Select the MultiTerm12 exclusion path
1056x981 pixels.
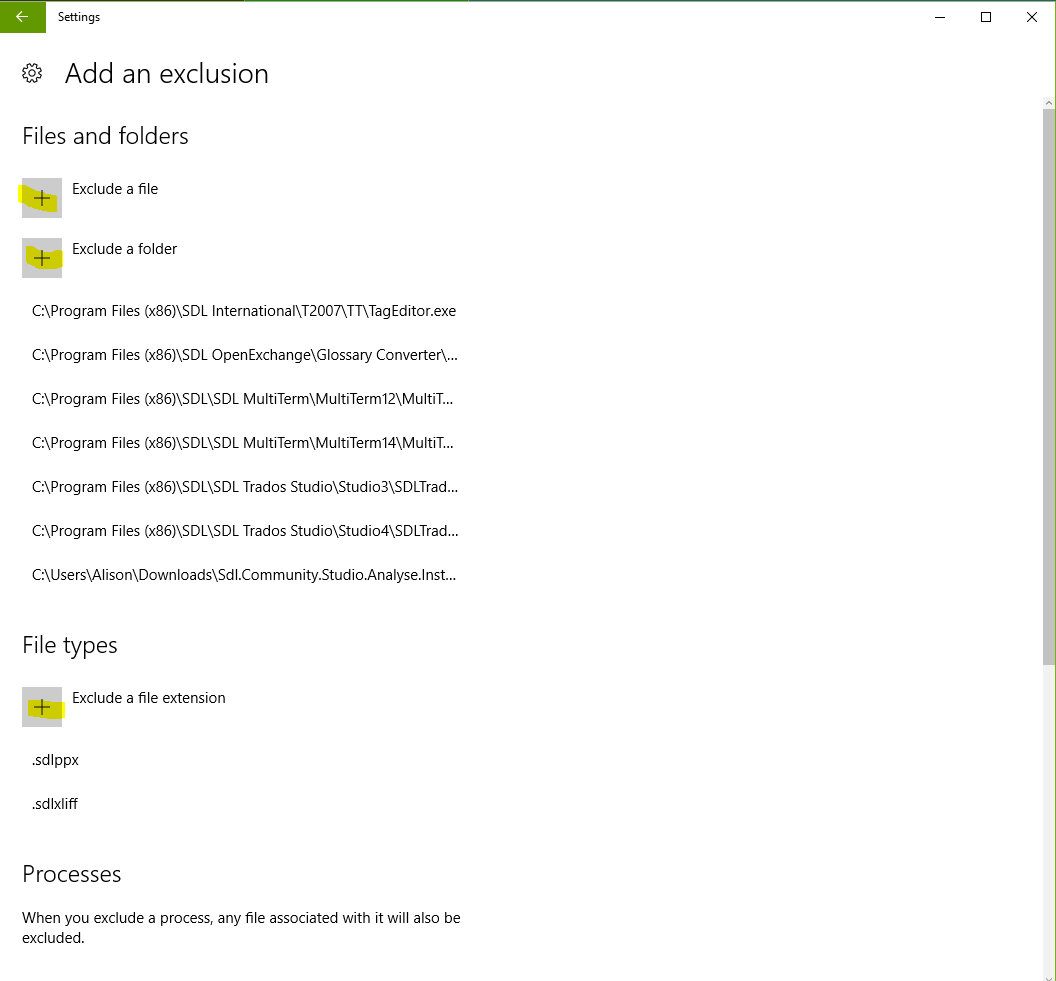tap(242, 399)
